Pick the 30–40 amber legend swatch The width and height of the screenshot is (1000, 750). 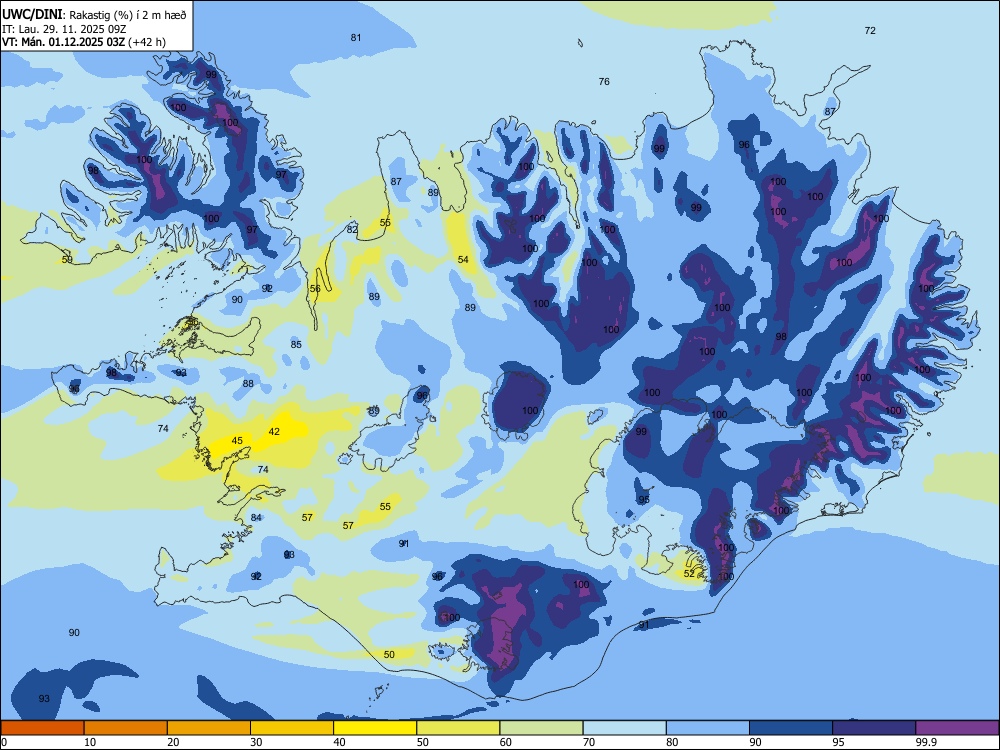[x=292, y=728]
